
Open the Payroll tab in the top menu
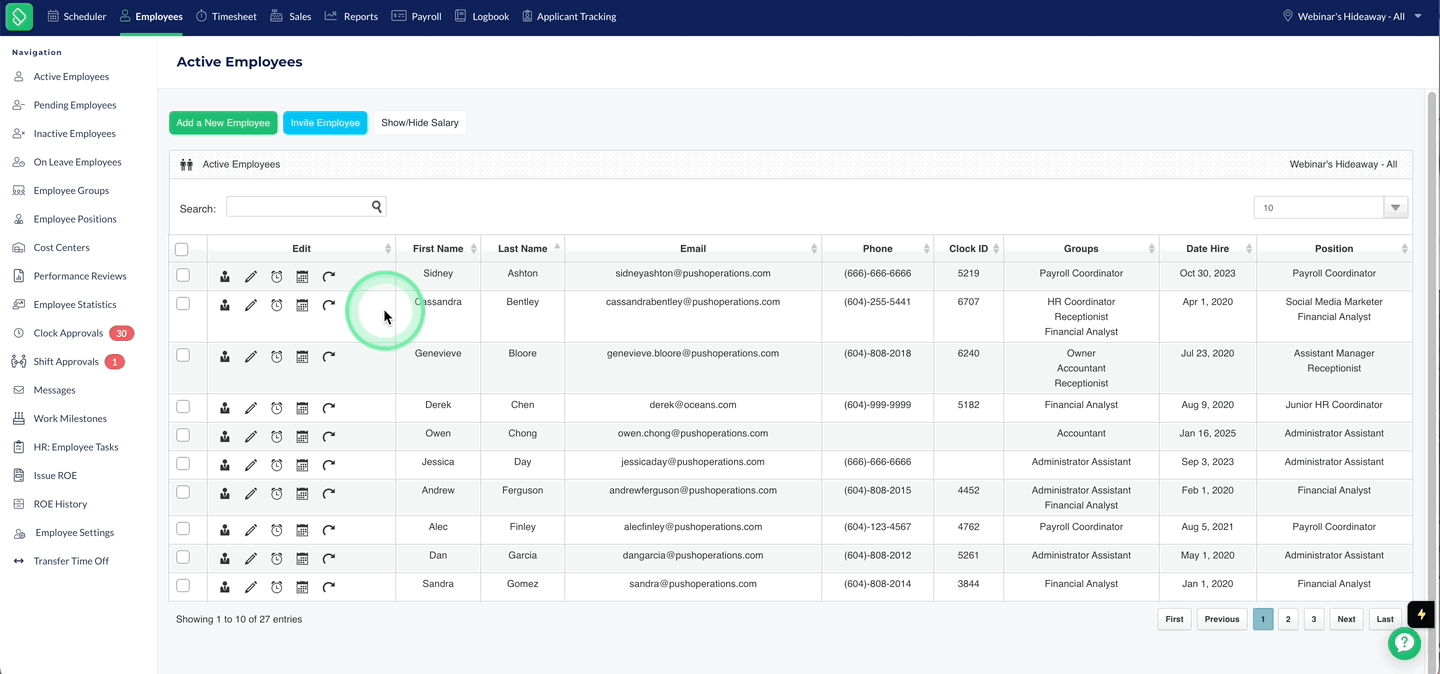416,16
